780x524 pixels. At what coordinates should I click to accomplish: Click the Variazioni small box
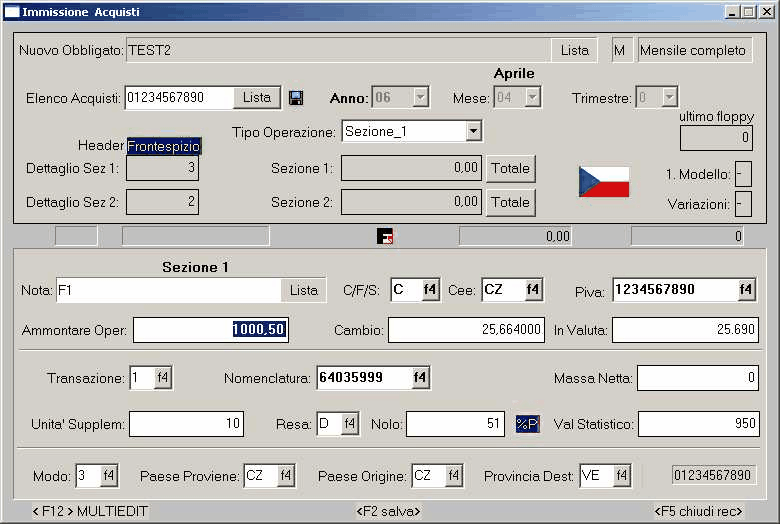[x=743, y=204]
